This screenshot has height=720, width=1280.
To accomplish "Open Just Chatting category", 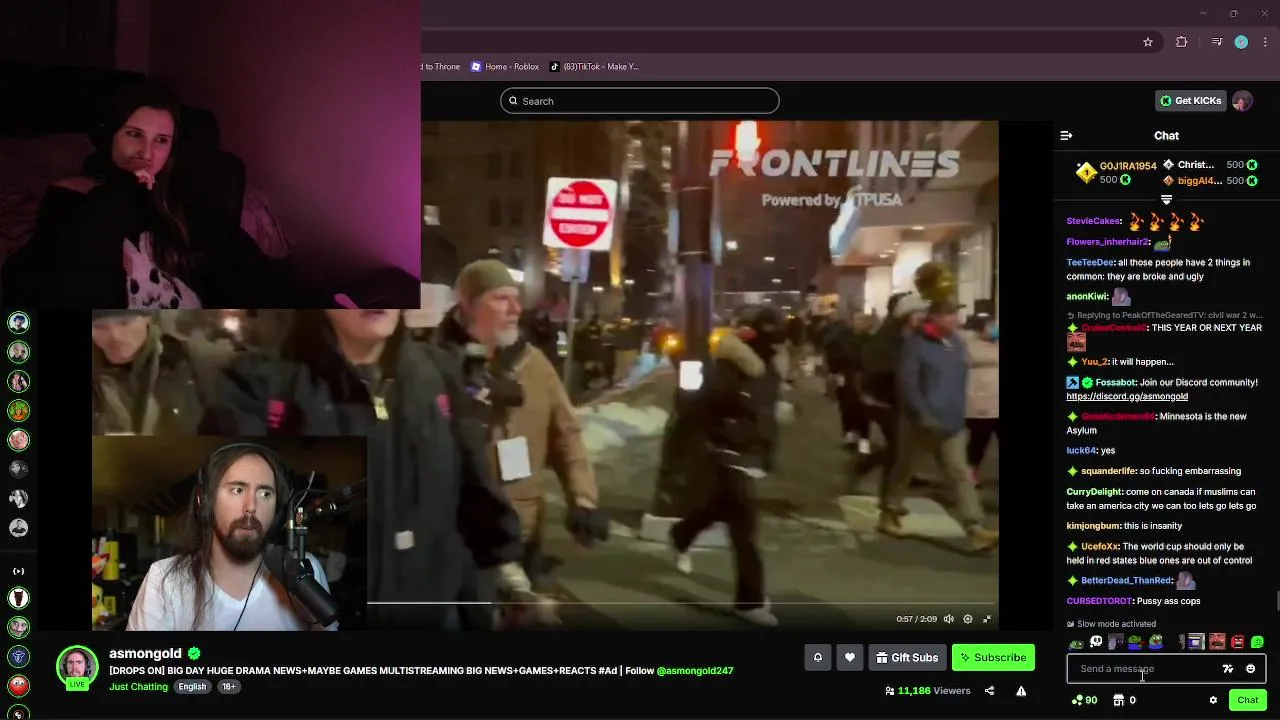I will [139, 687].
